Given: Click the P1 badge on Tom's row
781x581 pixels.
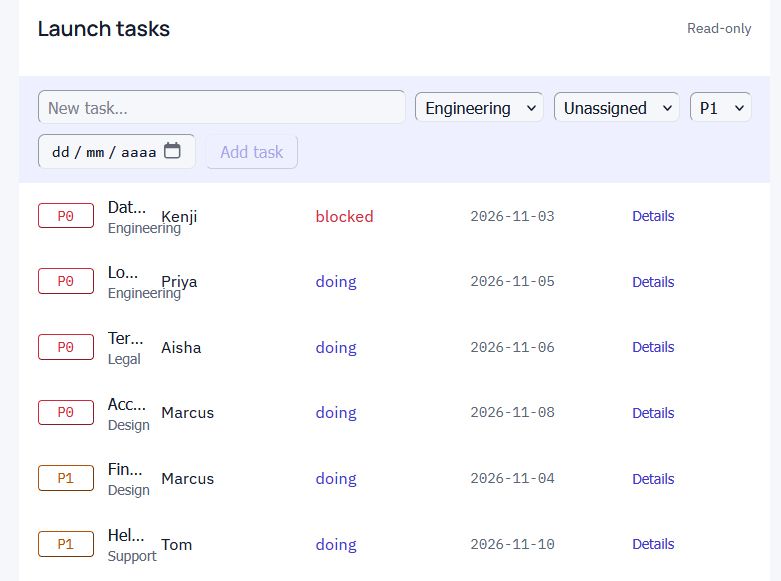Looking at the screenshot, I should (x=66, y=544).
